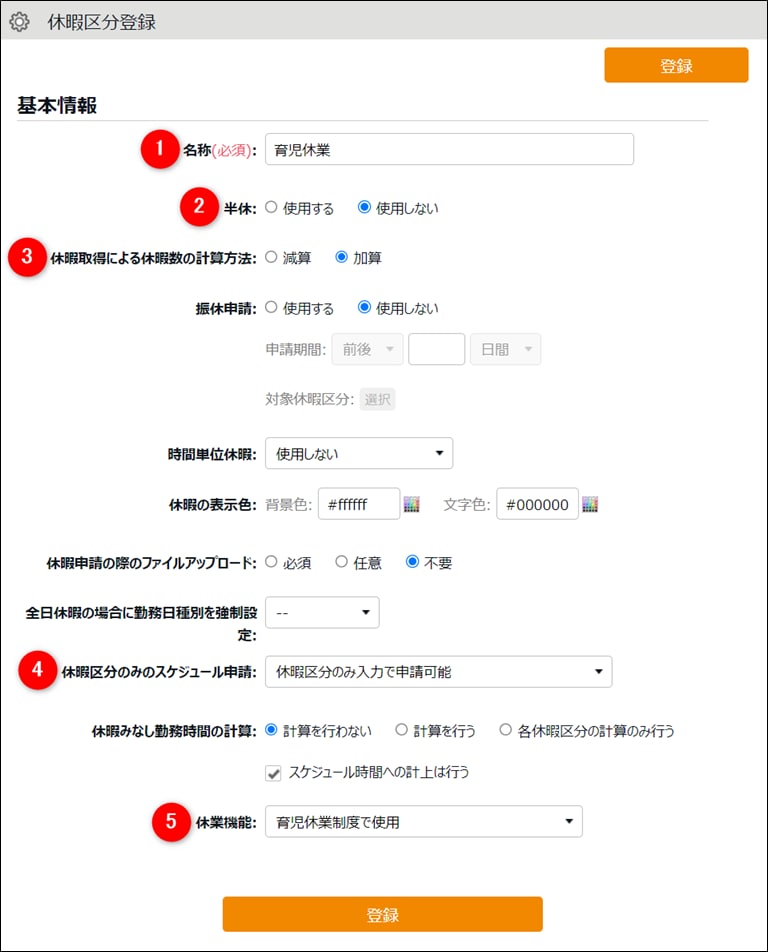Image resolution: width=768 pixels, height=952 pixels.
Task: Open 休暇区分のみのスケジュール申請 dropdown
Action: [438, 672]
